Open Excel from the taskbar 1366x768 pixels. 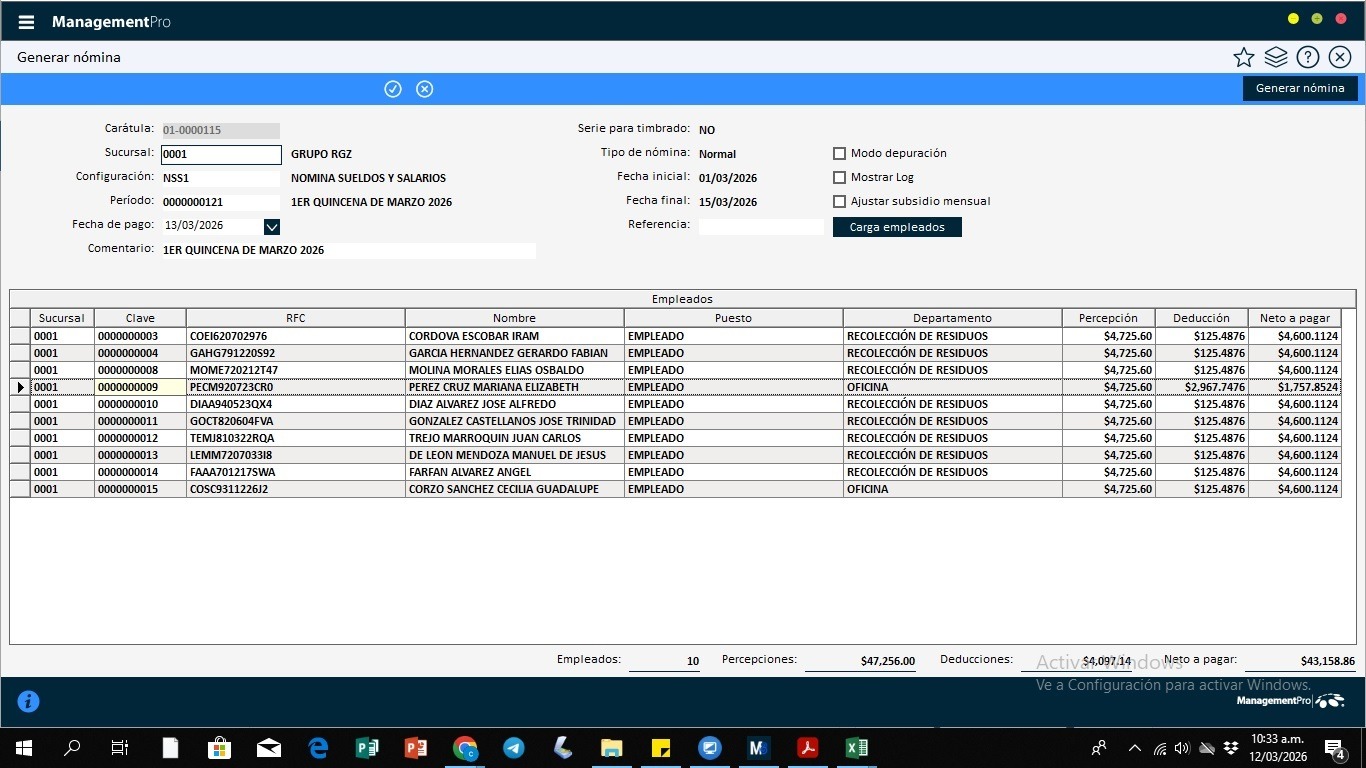point(856,748)
